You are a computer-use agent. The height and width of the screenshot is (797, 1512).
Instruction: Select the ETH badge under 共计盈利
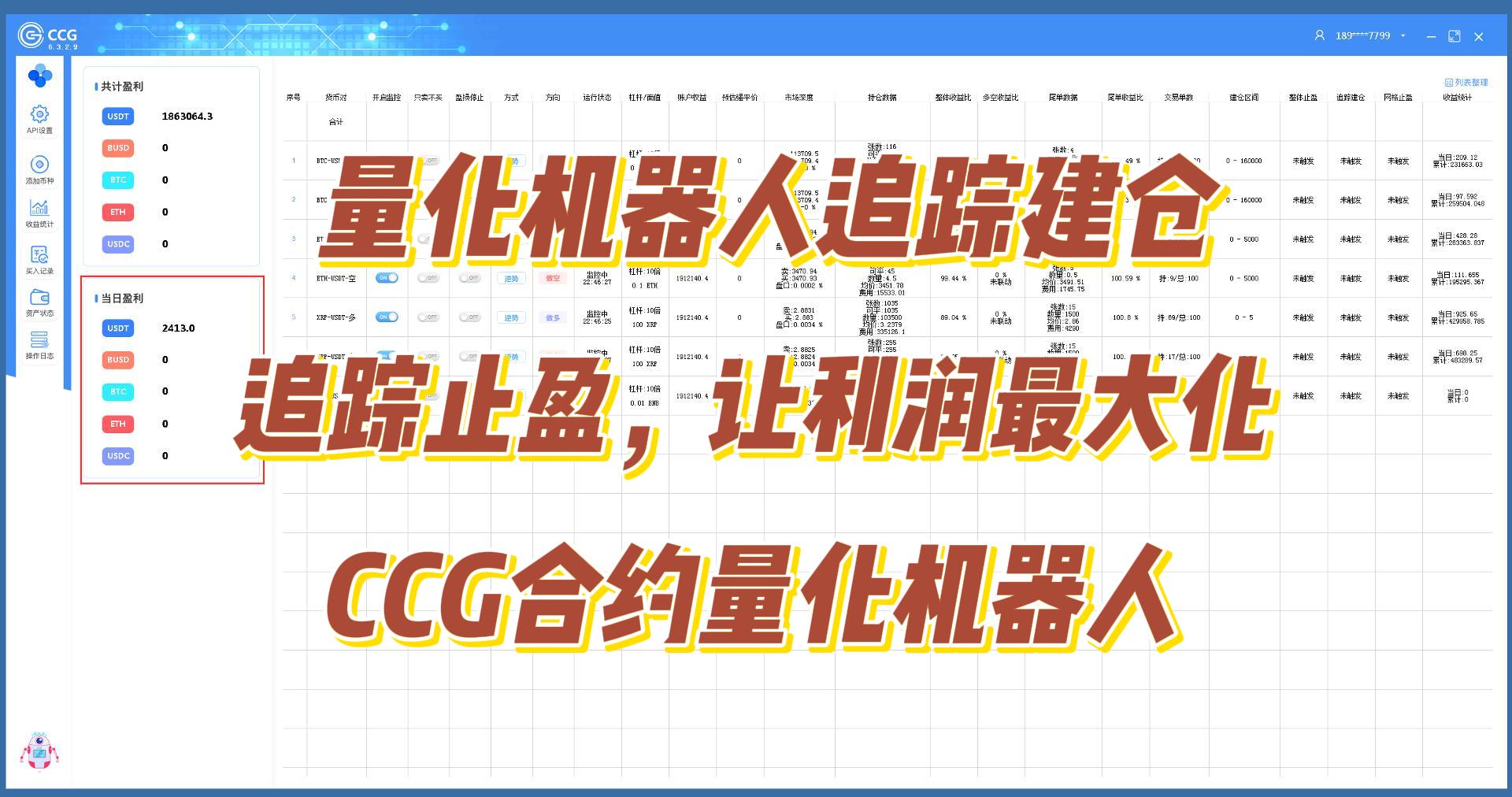coord(118,213)
